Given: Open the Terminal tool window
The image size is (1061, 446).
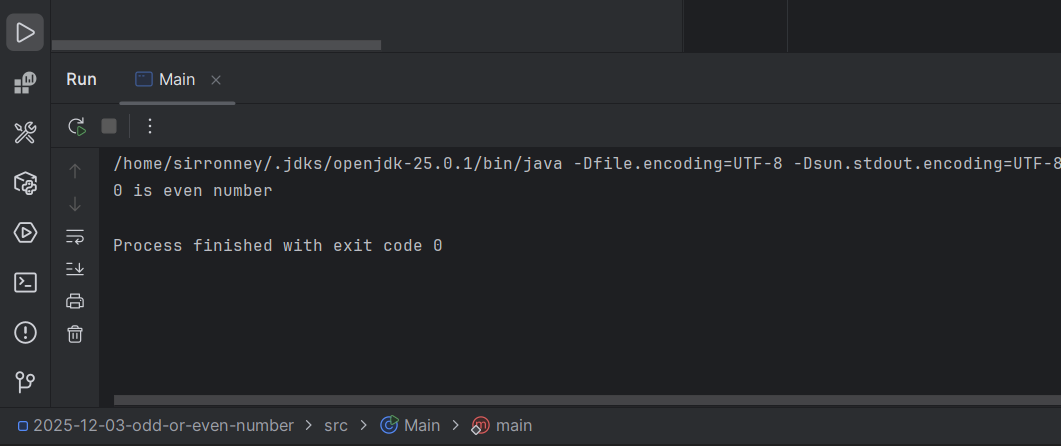Looking at the screenshot, I should (25, 282).
